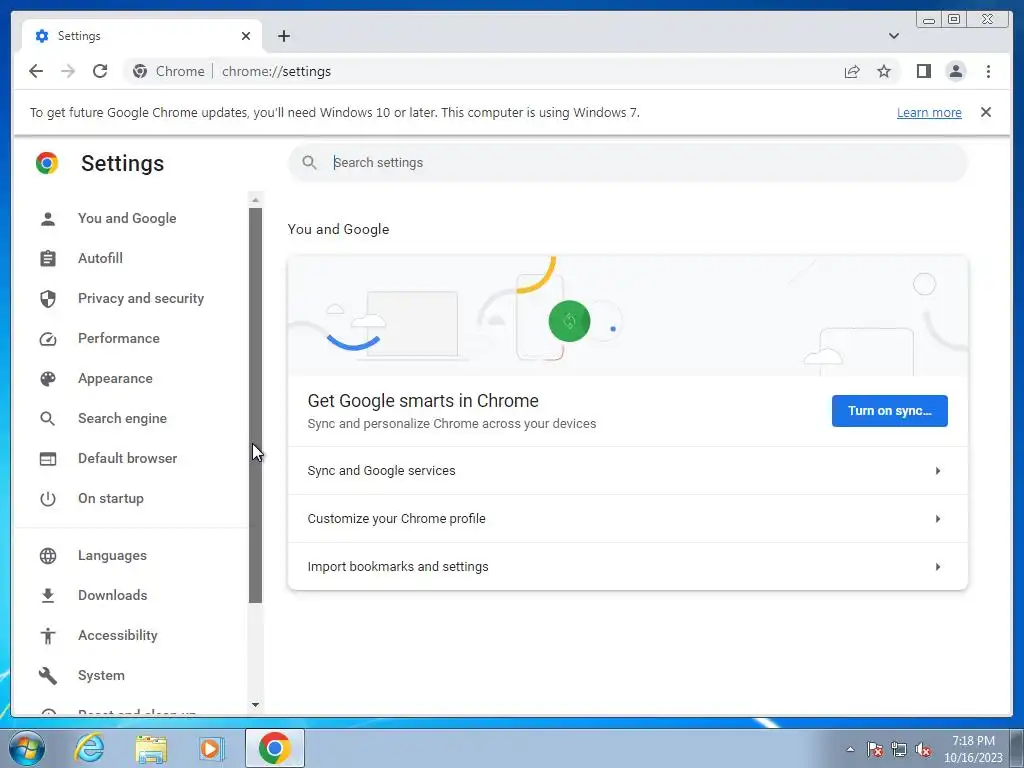The width and height of the screenshot is (1024, 768).
Task: Open Internet Explorer from the taskbar
Action: (x=89, y=748)
